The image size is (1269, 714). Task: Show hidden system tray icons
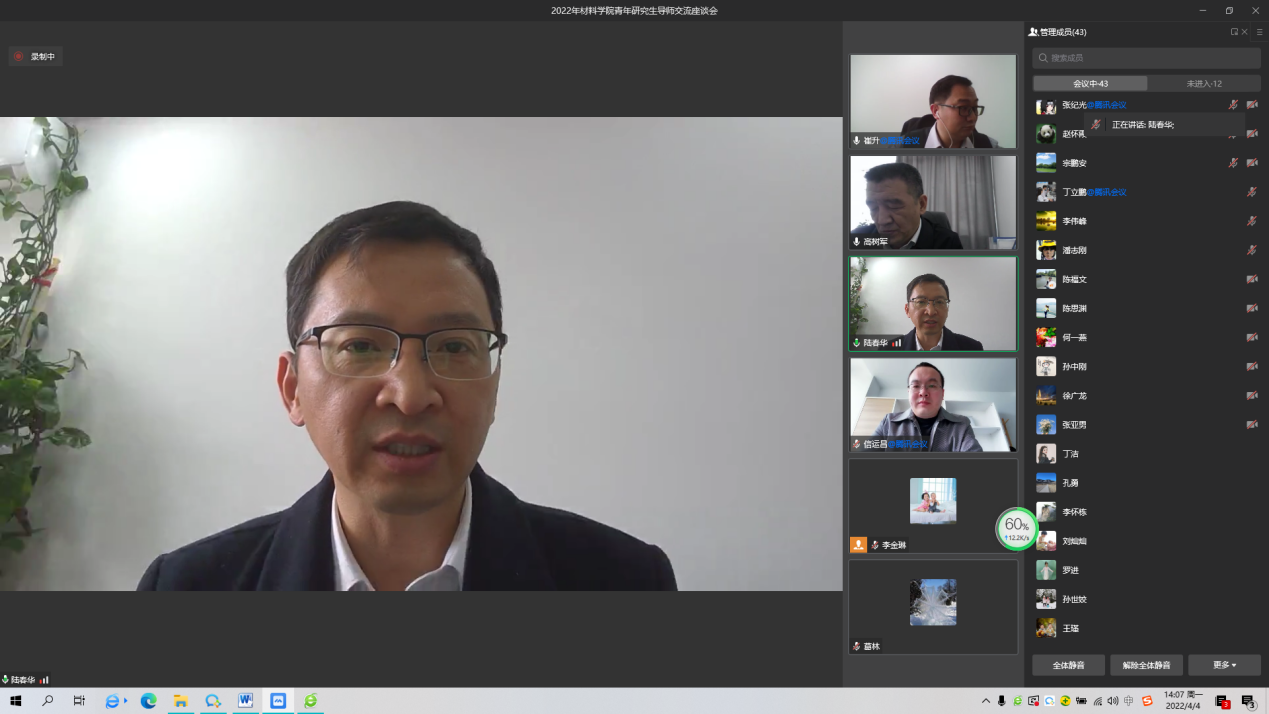coord(985,701)
